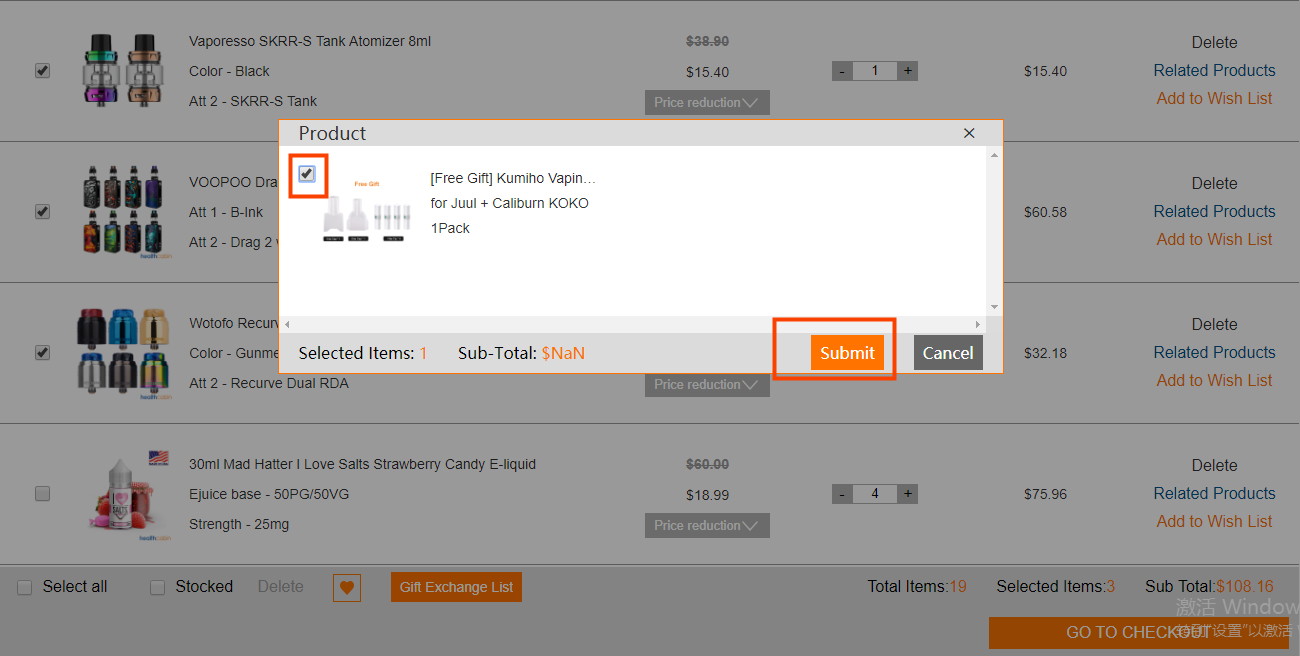Expand Price reduction for Wotofo Recurve
1300x656 pixels.
tap(707, 385)
